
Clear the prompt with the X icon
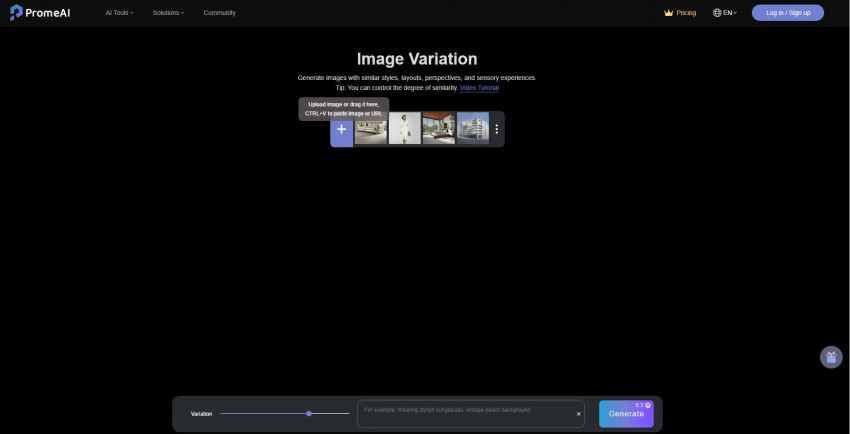(x=578, y=414)
